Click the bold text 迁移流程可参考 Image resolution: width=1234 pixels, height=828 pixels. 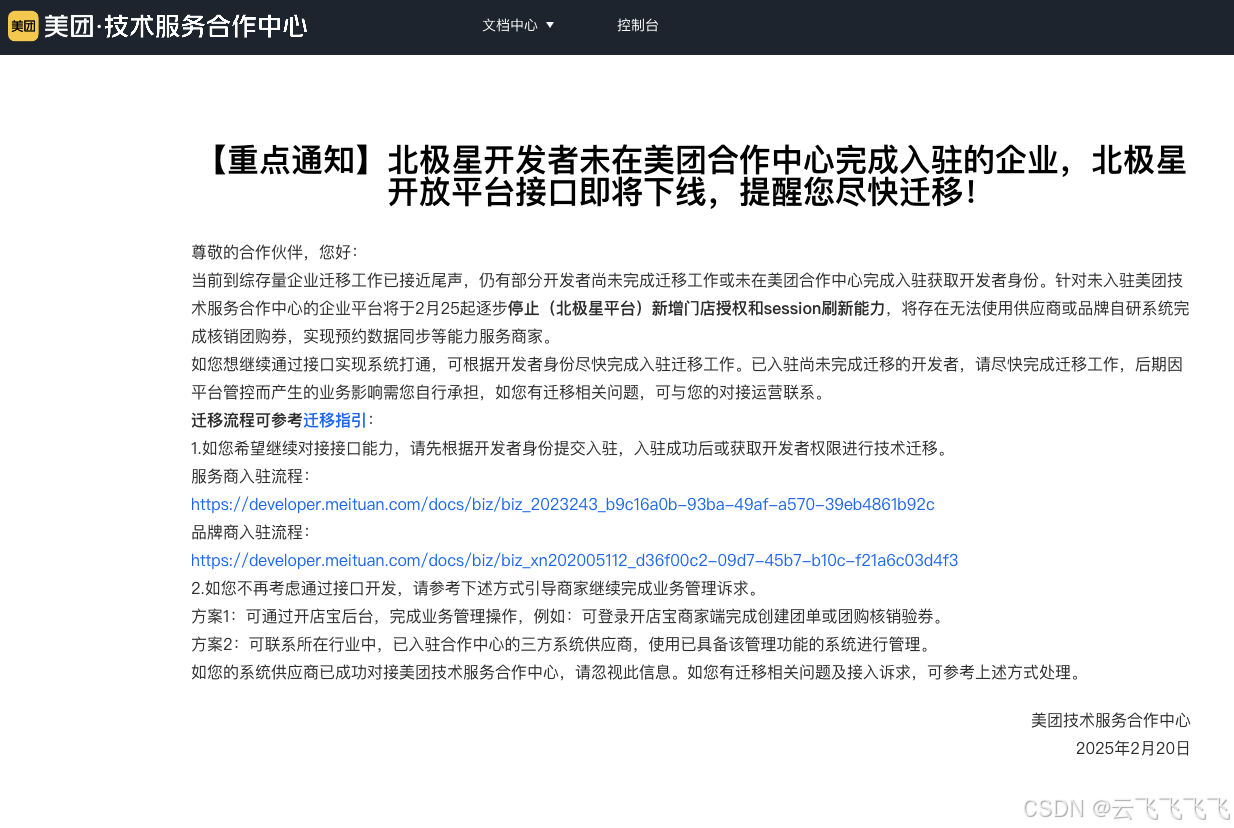point(247,420)
